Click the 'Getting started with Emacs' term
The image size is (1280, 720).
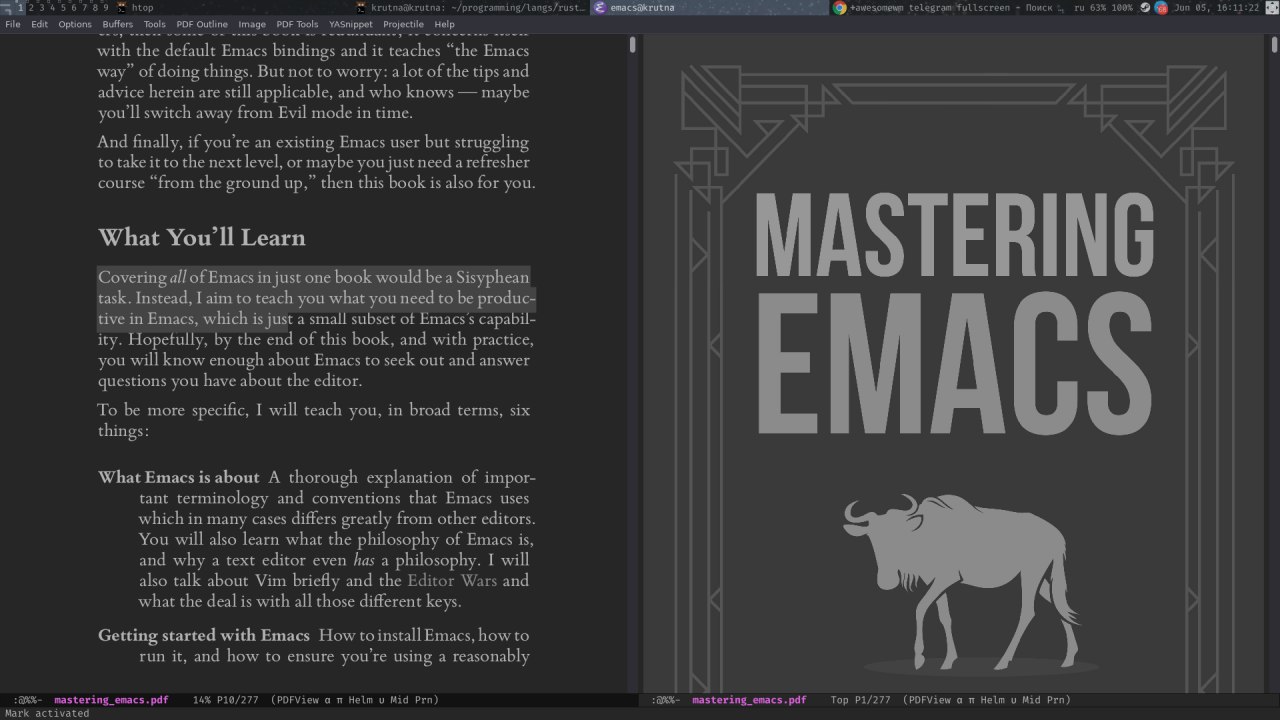pyautogui.click(x=204, y=636)
